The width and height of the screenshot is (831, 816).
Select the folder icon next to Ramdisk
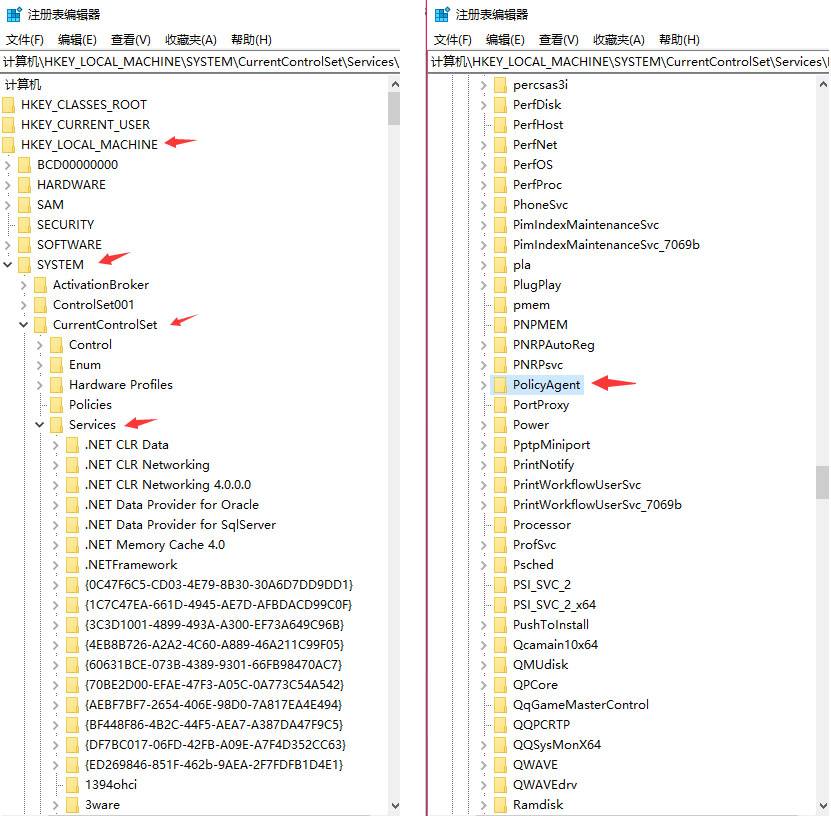tap(502, 804)
